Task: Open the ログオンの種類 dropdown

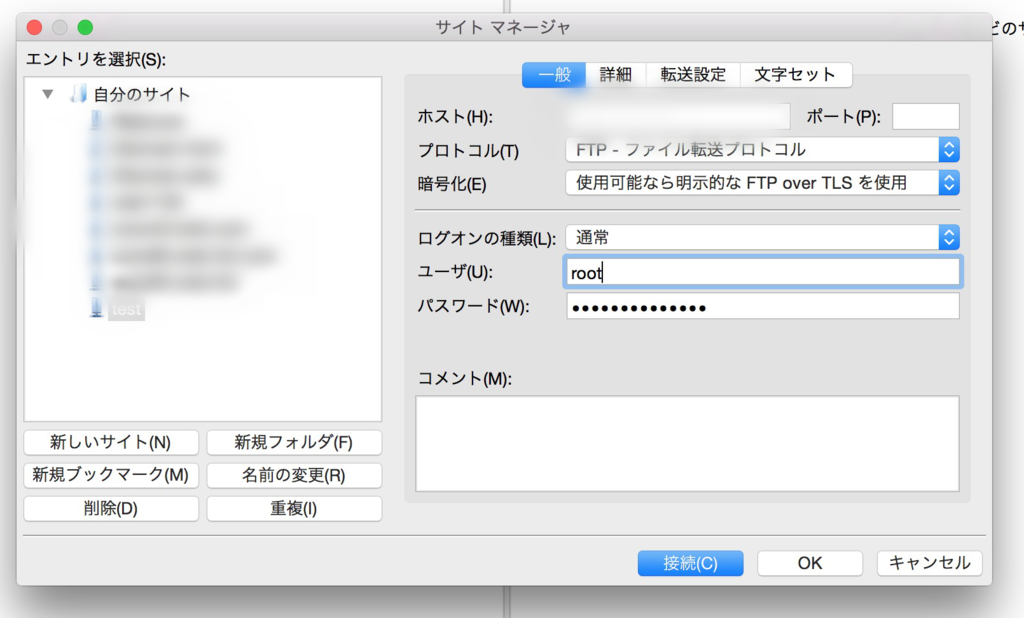Action: 762,238
